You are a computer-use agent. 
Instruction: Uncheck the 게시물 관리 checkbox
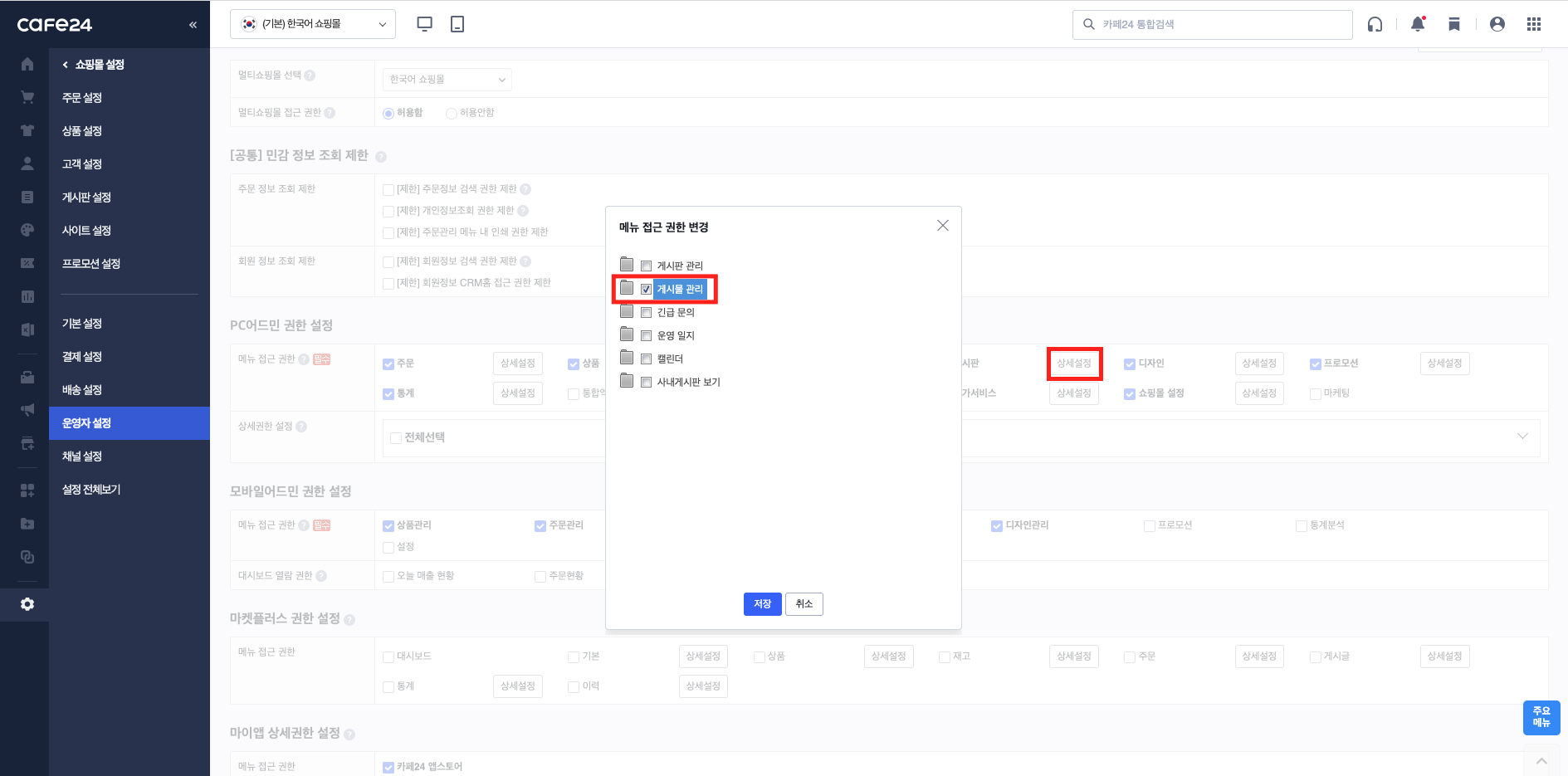point(646,290)
